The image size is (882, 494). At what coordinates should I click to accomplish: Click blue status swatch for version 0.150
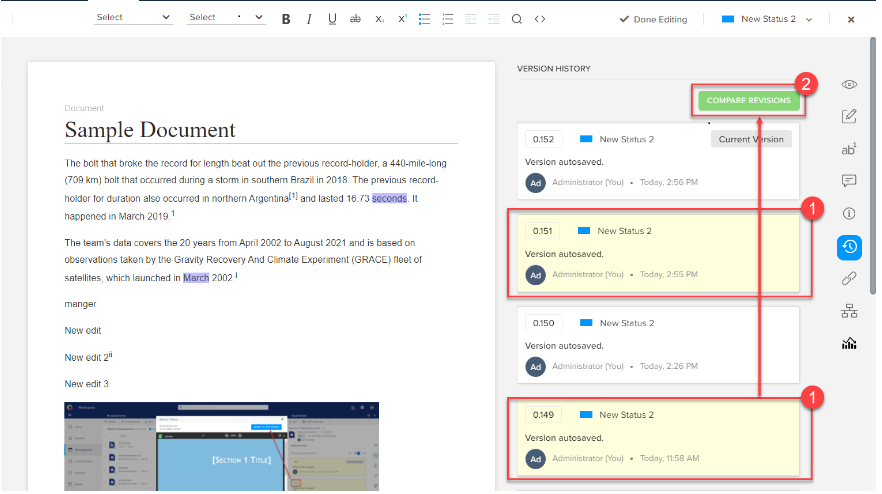tap(586, 323)
